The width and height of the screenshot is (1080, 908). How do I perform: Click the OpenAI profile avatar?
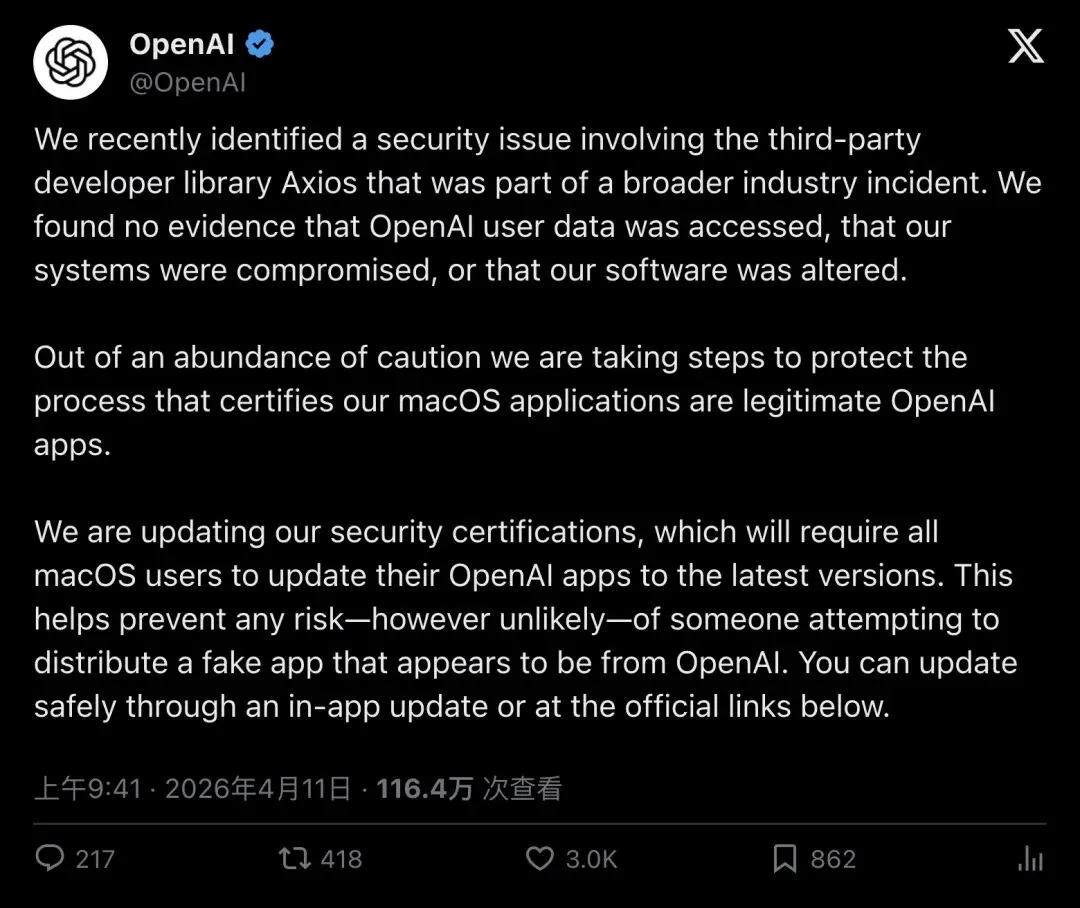click(x=70, y=64)
